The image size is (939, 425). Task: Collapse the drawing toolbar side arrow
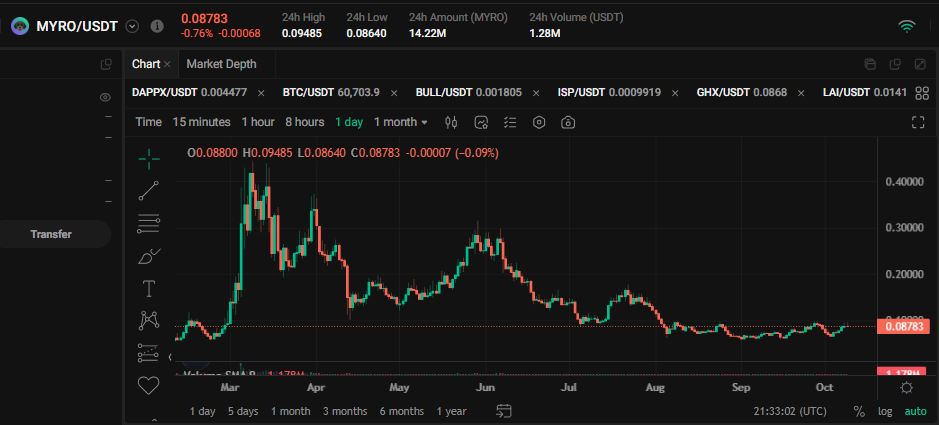(169, 357)
